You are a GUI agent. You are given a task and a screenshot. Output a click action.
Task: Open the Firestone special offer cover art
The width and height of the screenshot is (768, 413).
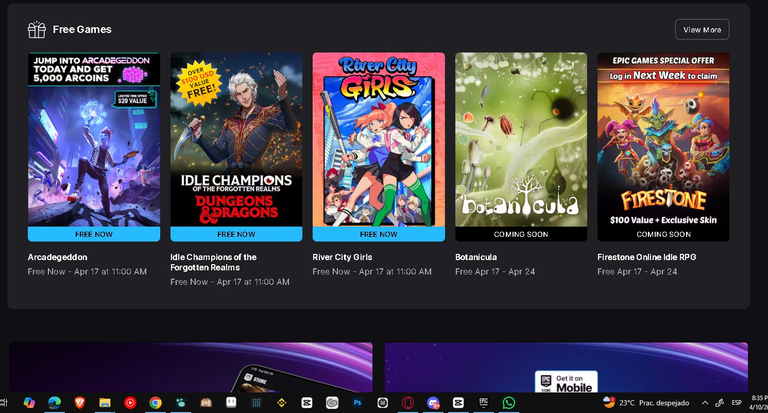coord(663,140)
